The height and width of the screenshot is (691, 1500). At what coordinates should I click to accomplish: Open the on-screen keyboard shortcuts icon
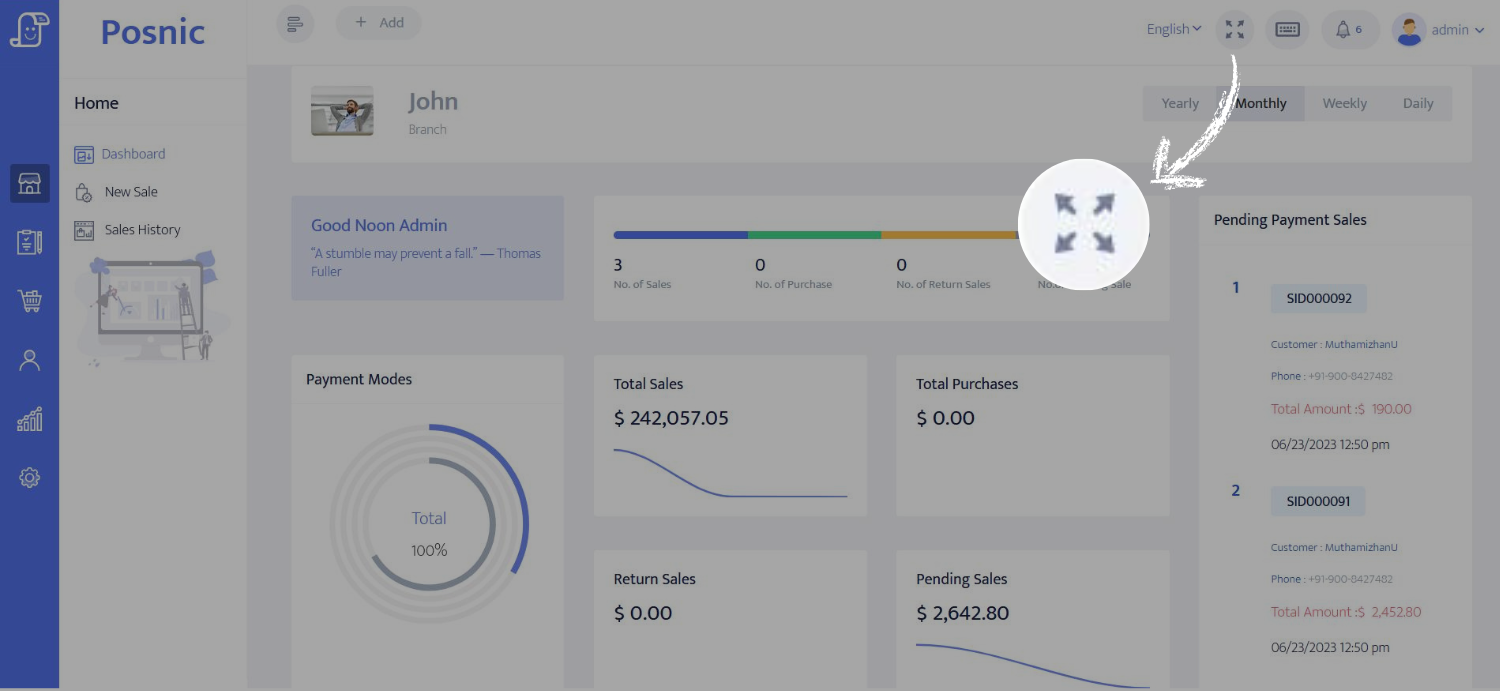(1287, 29)
